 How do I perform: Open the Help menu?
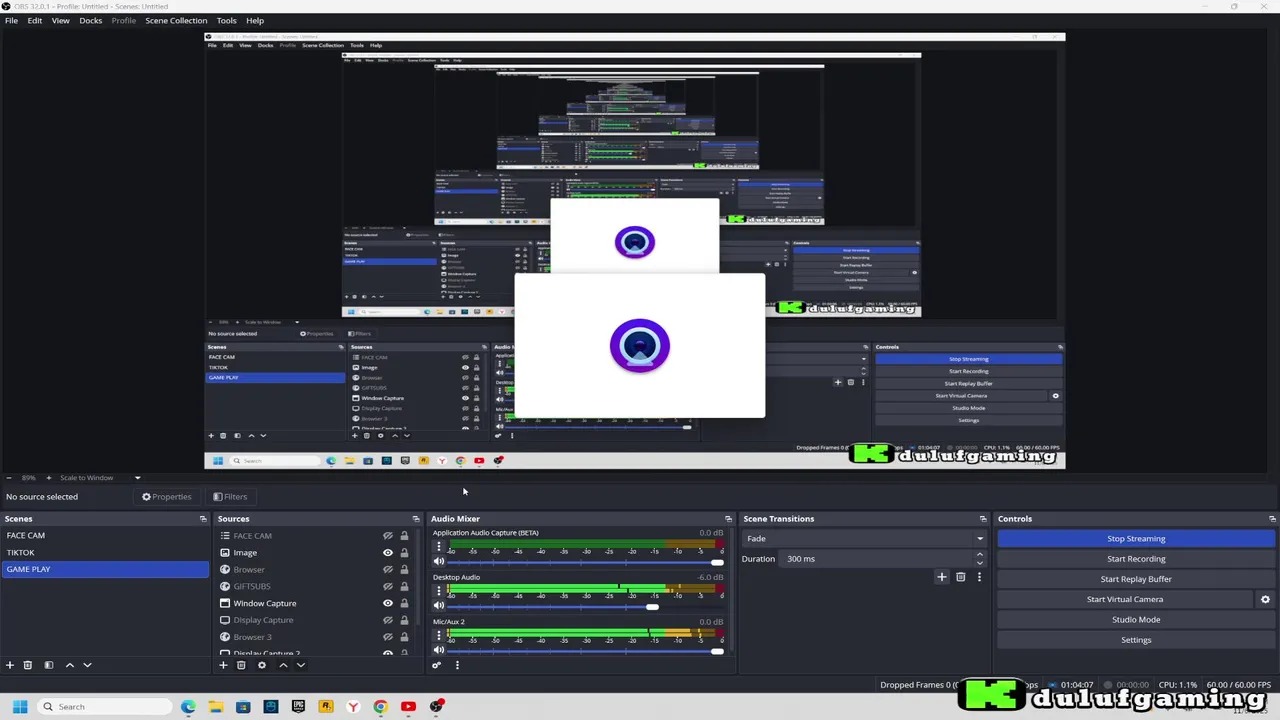point(255,20)
